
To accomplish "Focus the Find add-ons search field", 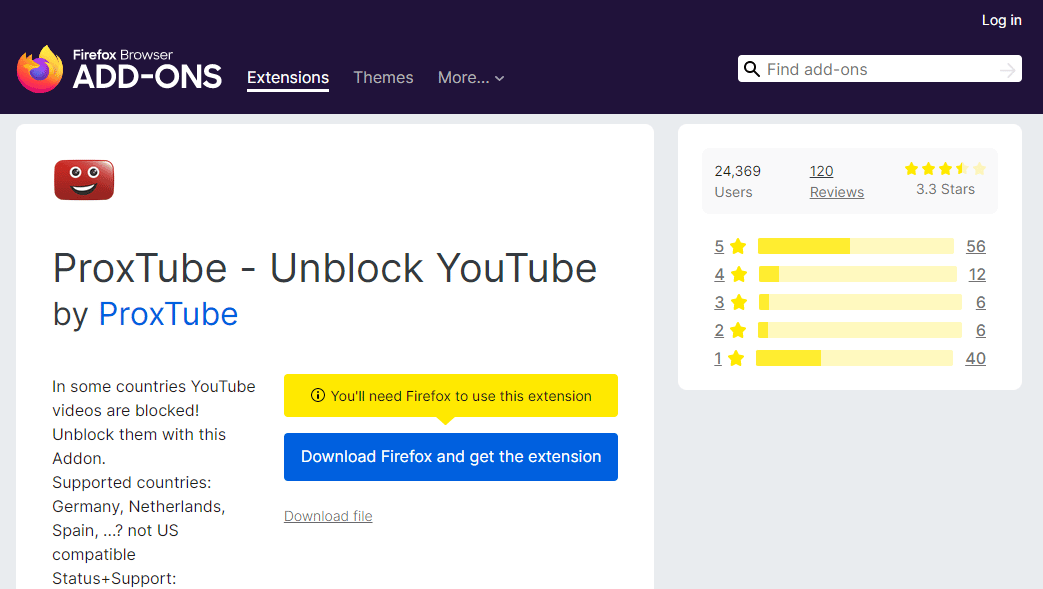I will [879, 69].
